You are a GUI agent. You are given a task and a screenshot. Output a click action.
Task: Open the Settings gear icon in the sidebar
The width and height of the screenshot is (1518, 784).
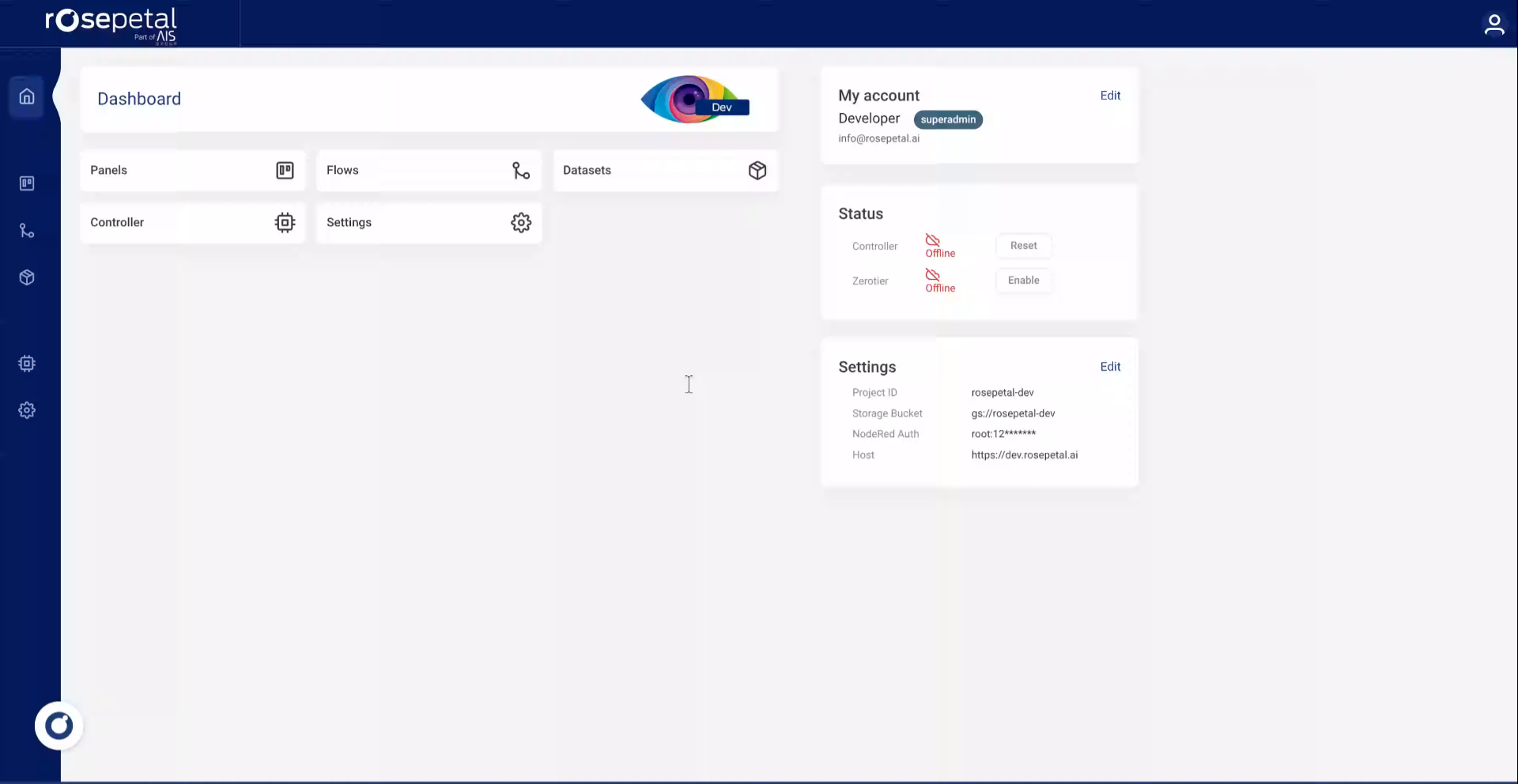click(27, 410)
